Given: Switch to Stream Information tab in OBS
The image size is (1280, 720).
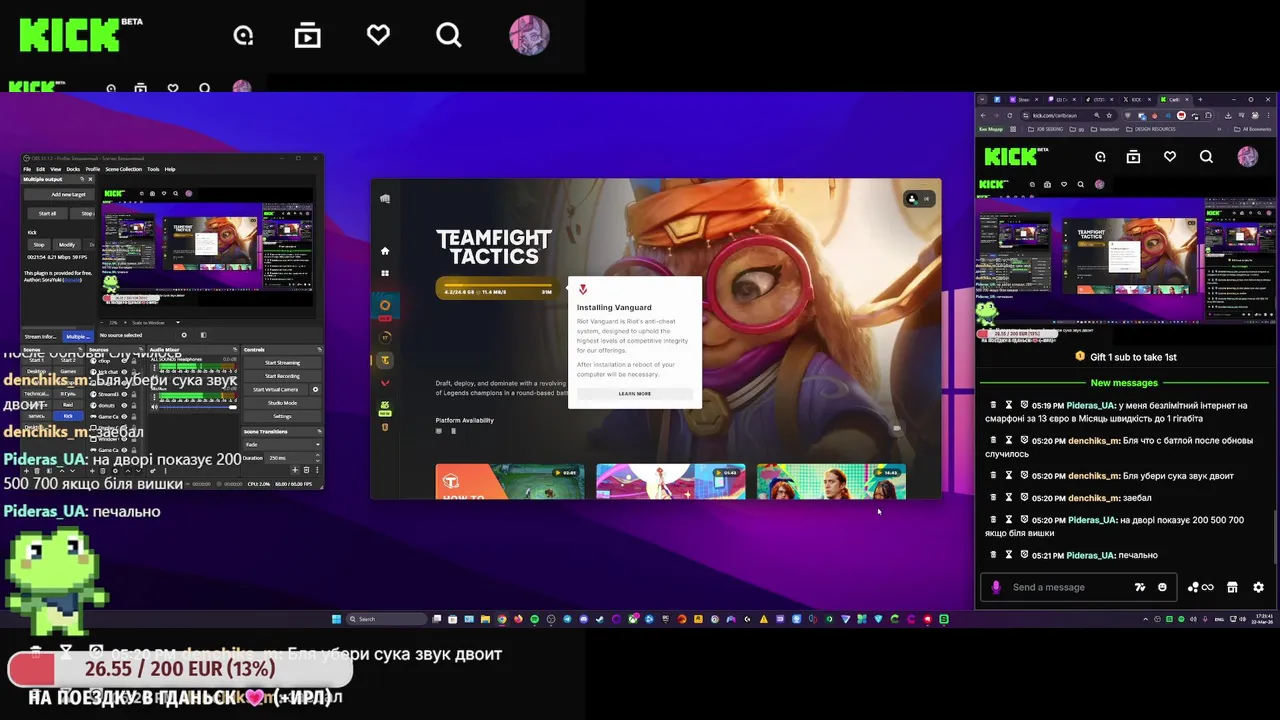Looking at the screenshot, I should 41,337.
